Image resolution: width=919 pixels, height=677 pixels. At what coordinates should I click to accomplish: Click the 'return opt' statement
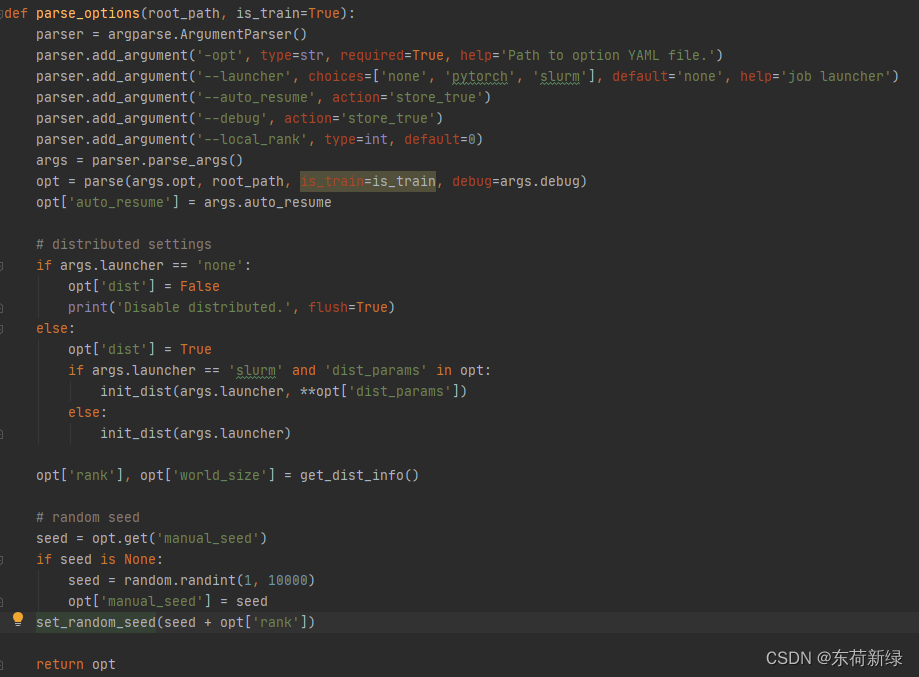point(76,665)
